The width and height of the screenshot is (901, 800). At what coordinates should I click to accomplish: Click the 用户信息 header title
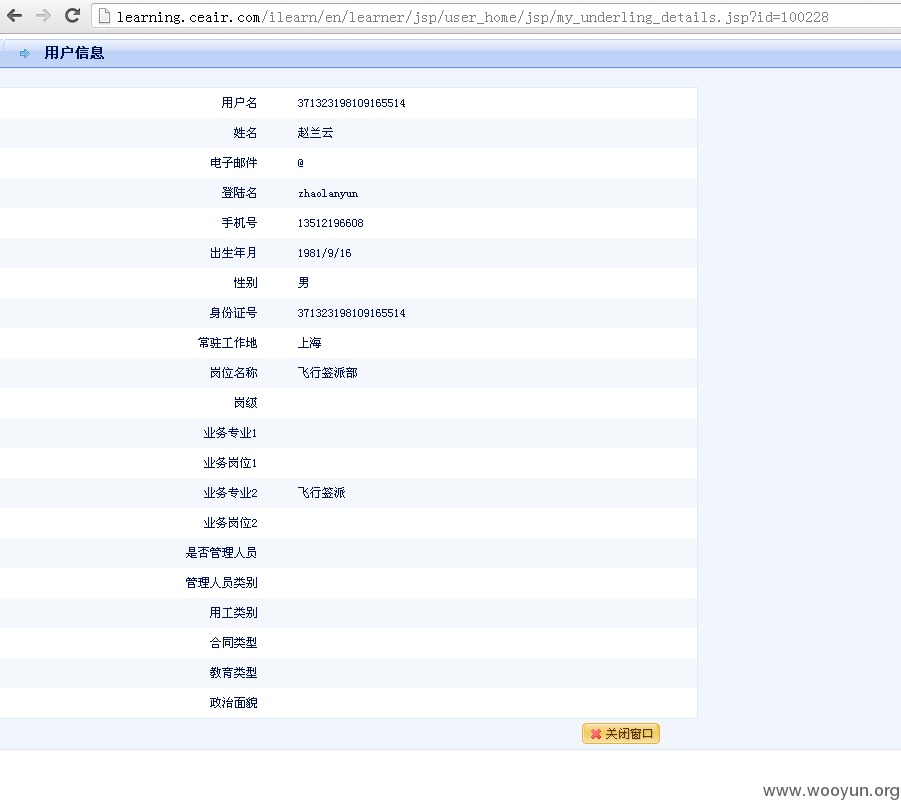pos(74,53)
